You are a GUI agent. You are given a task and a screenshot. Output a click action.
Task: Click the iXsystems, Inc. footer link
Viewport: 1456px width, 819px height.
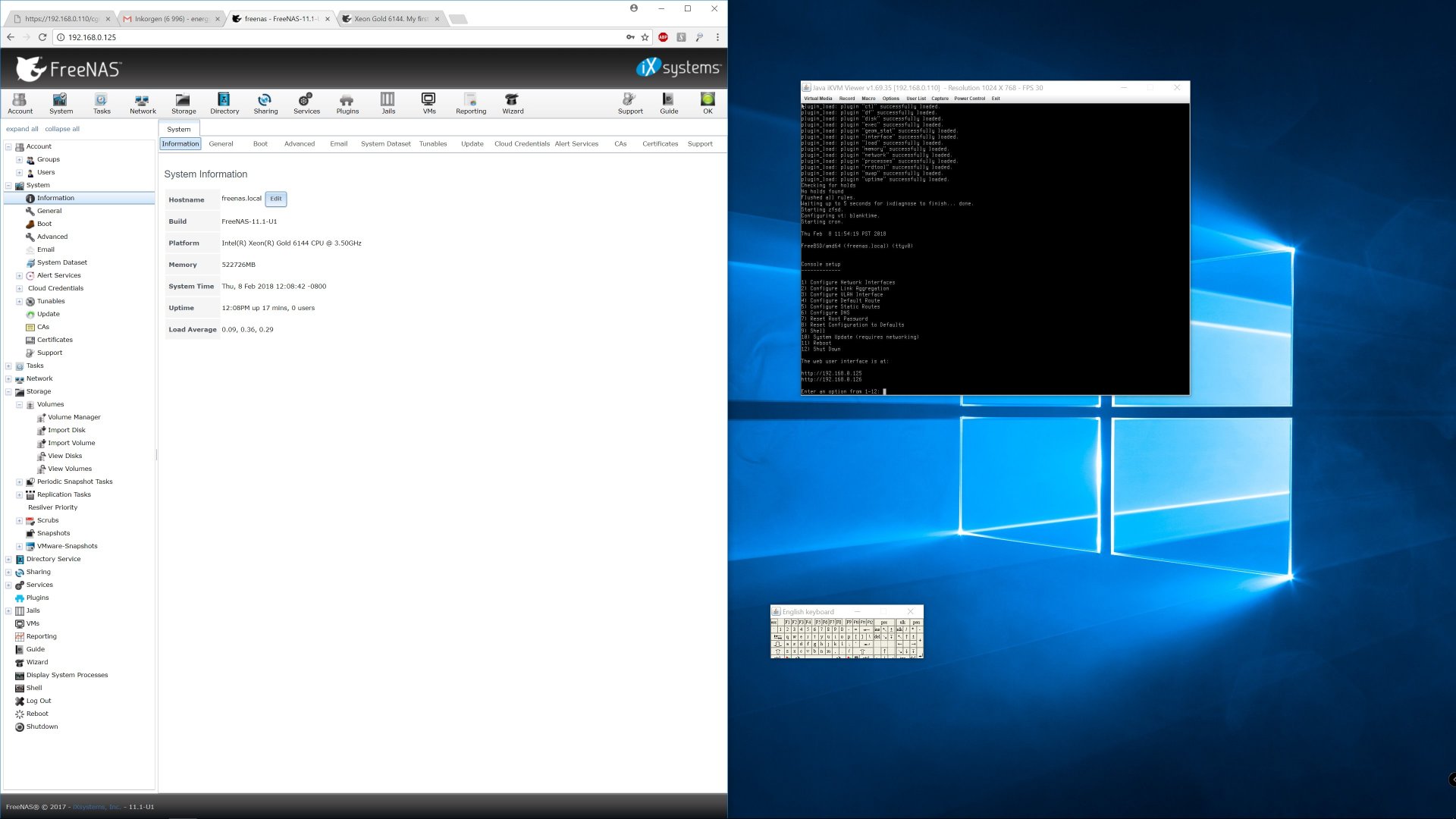96,807
